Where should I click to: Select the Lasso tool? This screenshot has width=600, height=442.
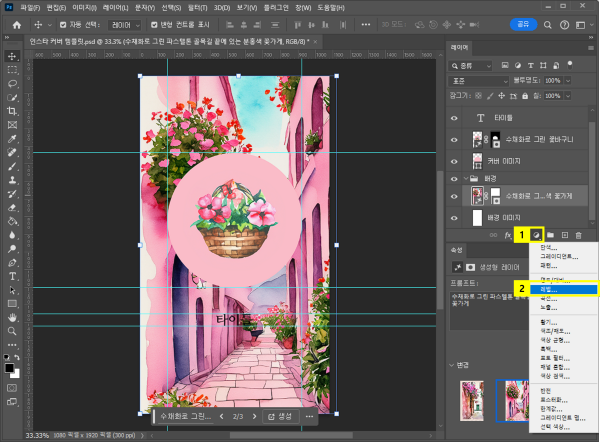(x=12, y=84)
